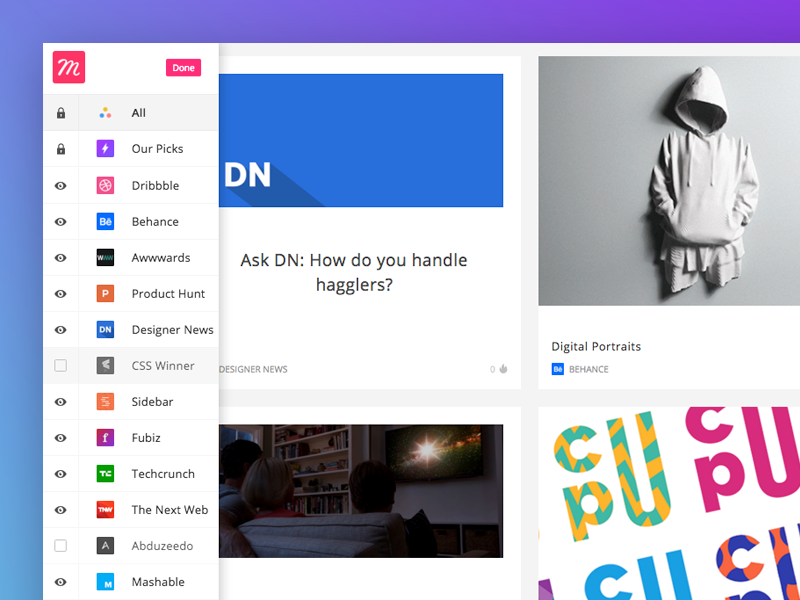The height and width of the screenshot is (600, 800).
Task: Click DESIGNER NEWS source label on card
Action: click(253, 369)
